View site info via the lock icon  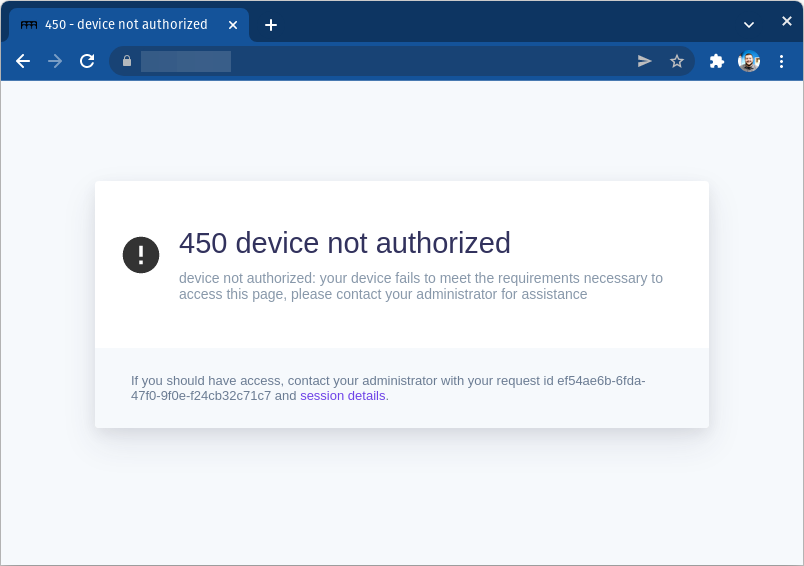coord(127,61)
